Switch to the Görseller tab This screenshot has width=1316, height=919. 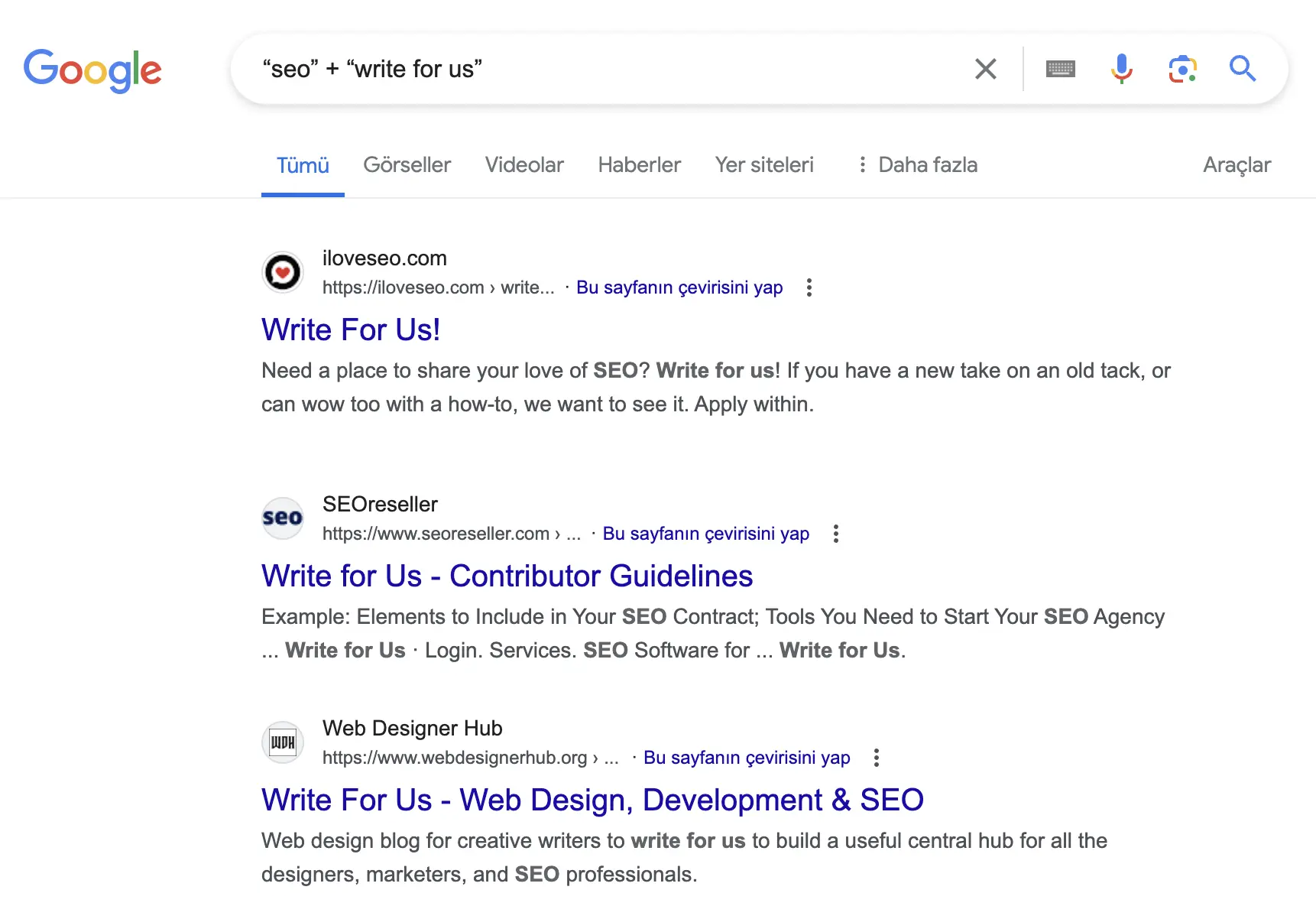[407, 165]
